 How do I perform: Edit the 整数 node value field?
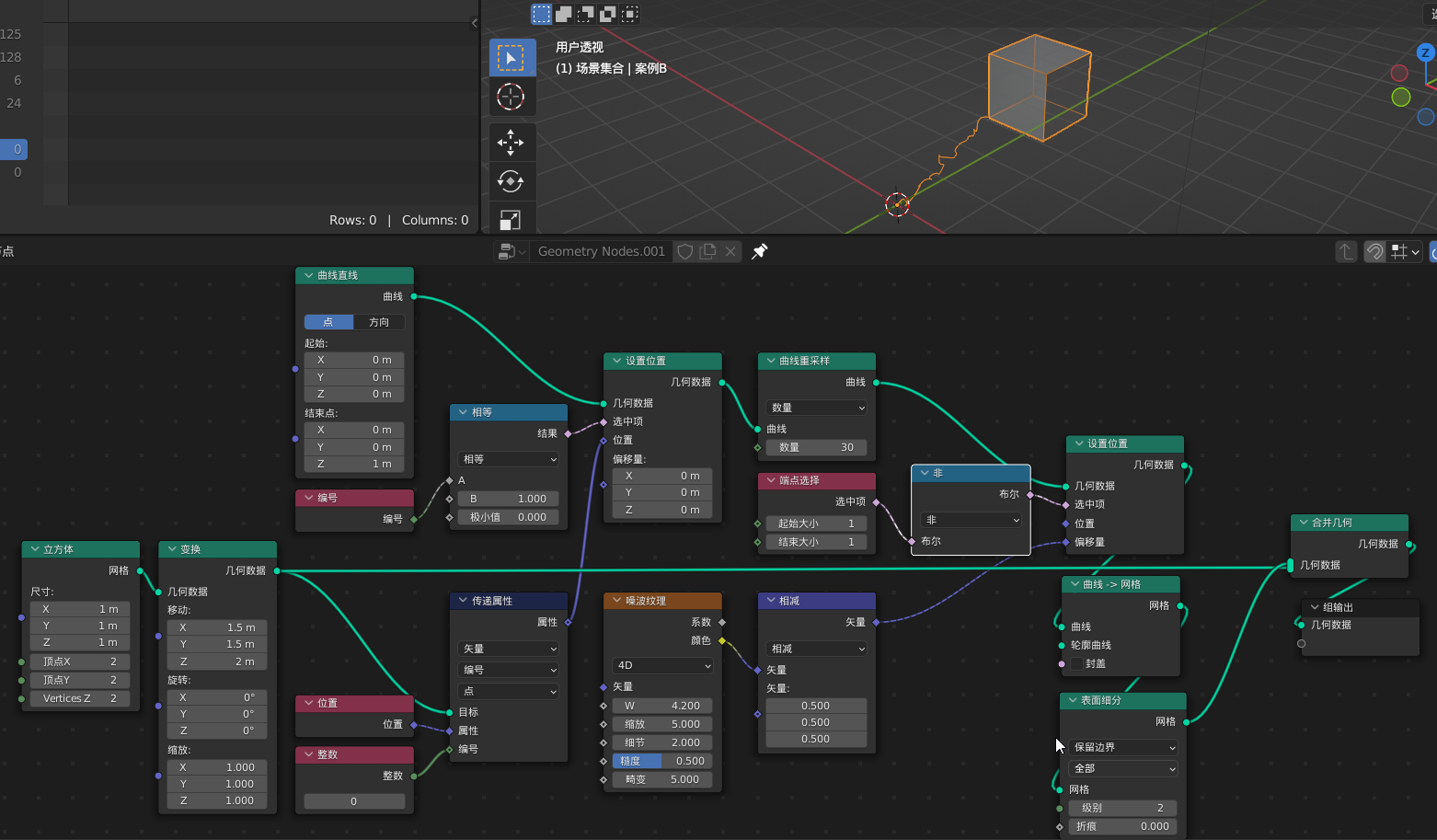(x=354, y=801)
